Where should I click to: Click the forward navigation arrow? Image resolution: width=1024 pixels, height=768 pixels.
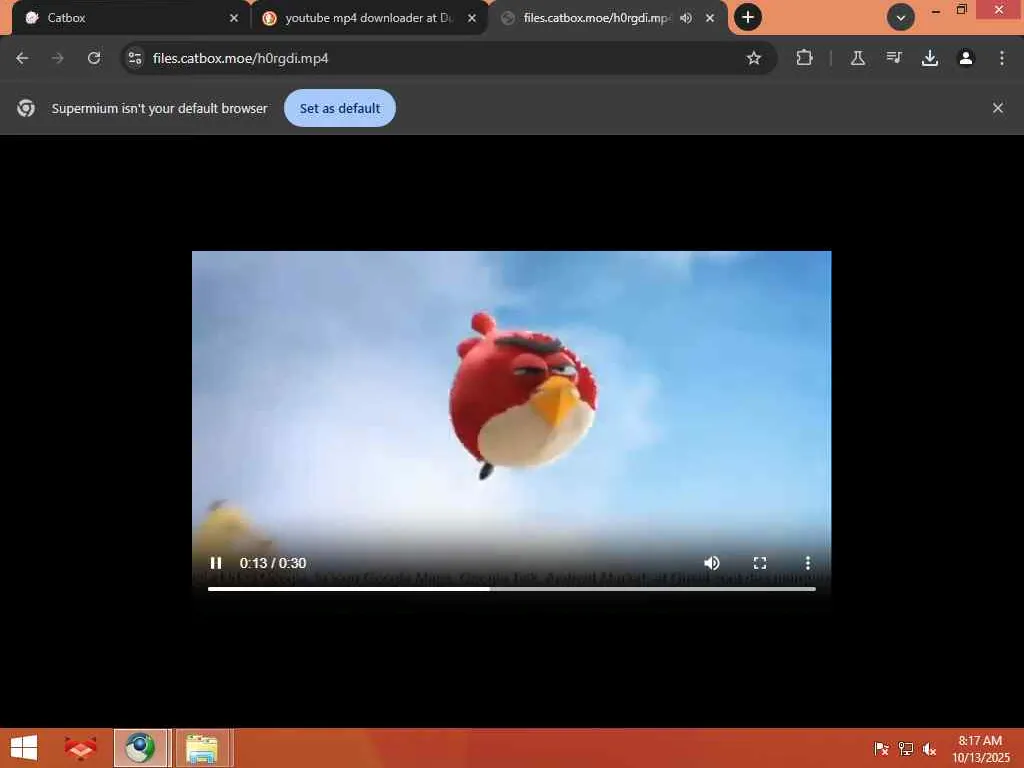(x=58, y=58)
